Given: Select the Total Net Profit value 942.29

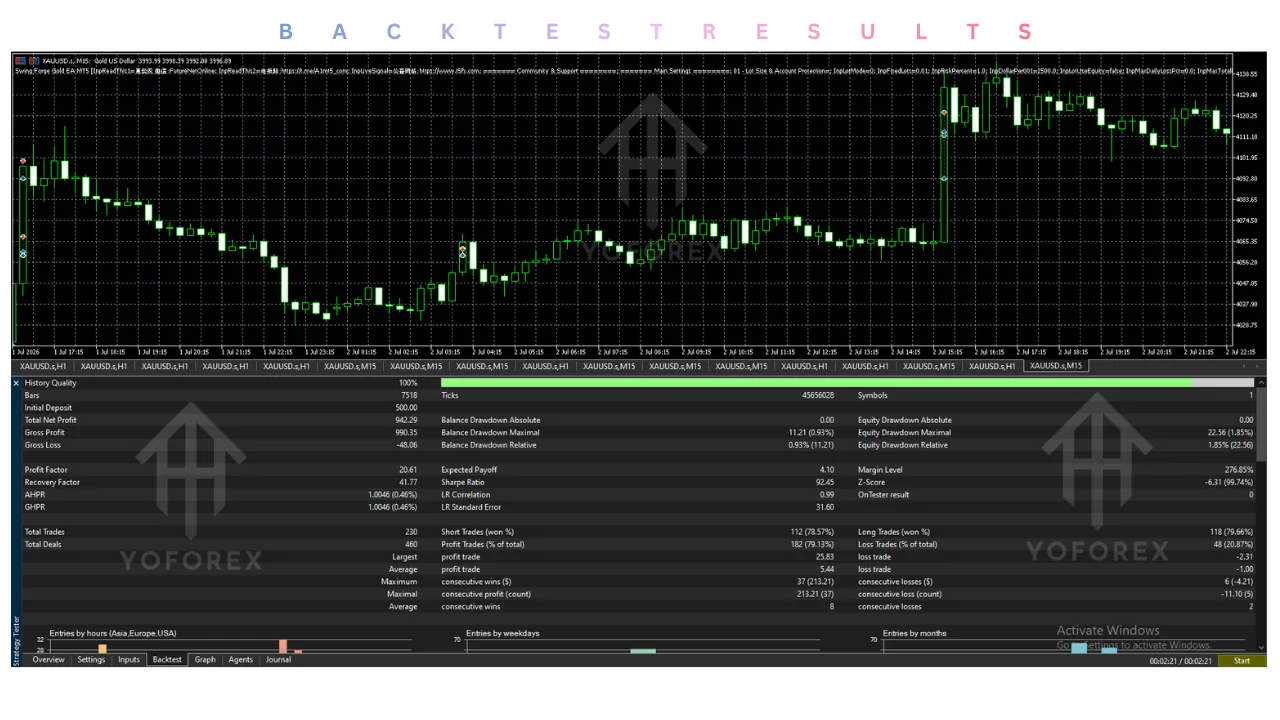Looking at the screenshot, I should 405,420.
